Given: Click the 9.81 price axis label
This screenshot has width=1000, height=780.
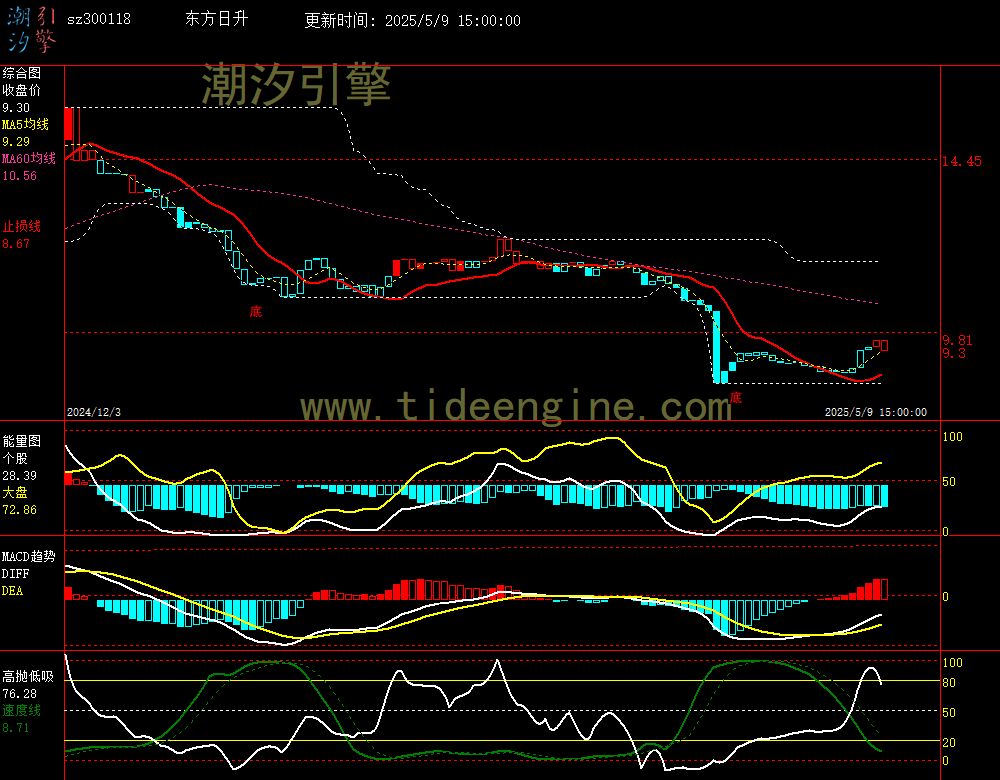Looking at the screenshot, I should tap(957, 341).
